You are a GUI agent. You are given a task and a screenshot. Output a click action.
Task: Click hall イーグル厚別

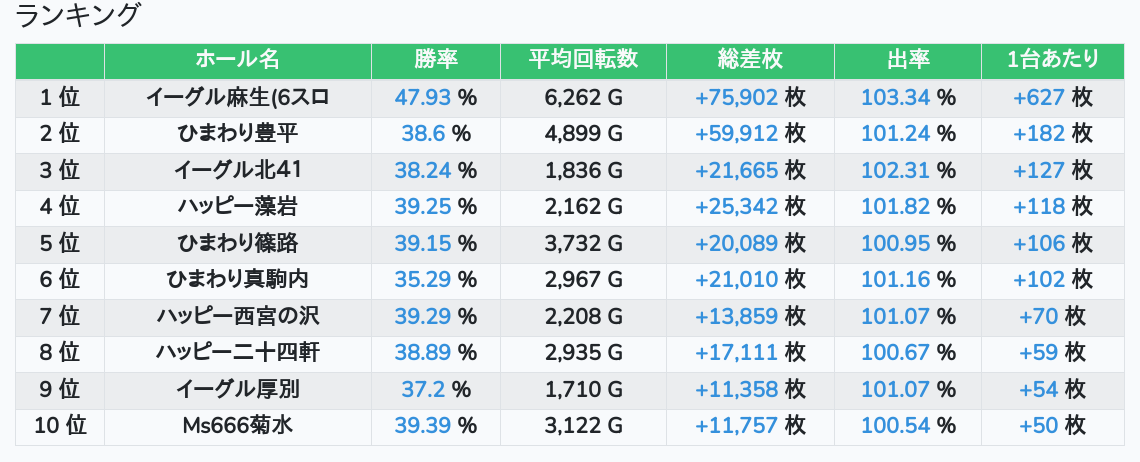tap(237, 389)
